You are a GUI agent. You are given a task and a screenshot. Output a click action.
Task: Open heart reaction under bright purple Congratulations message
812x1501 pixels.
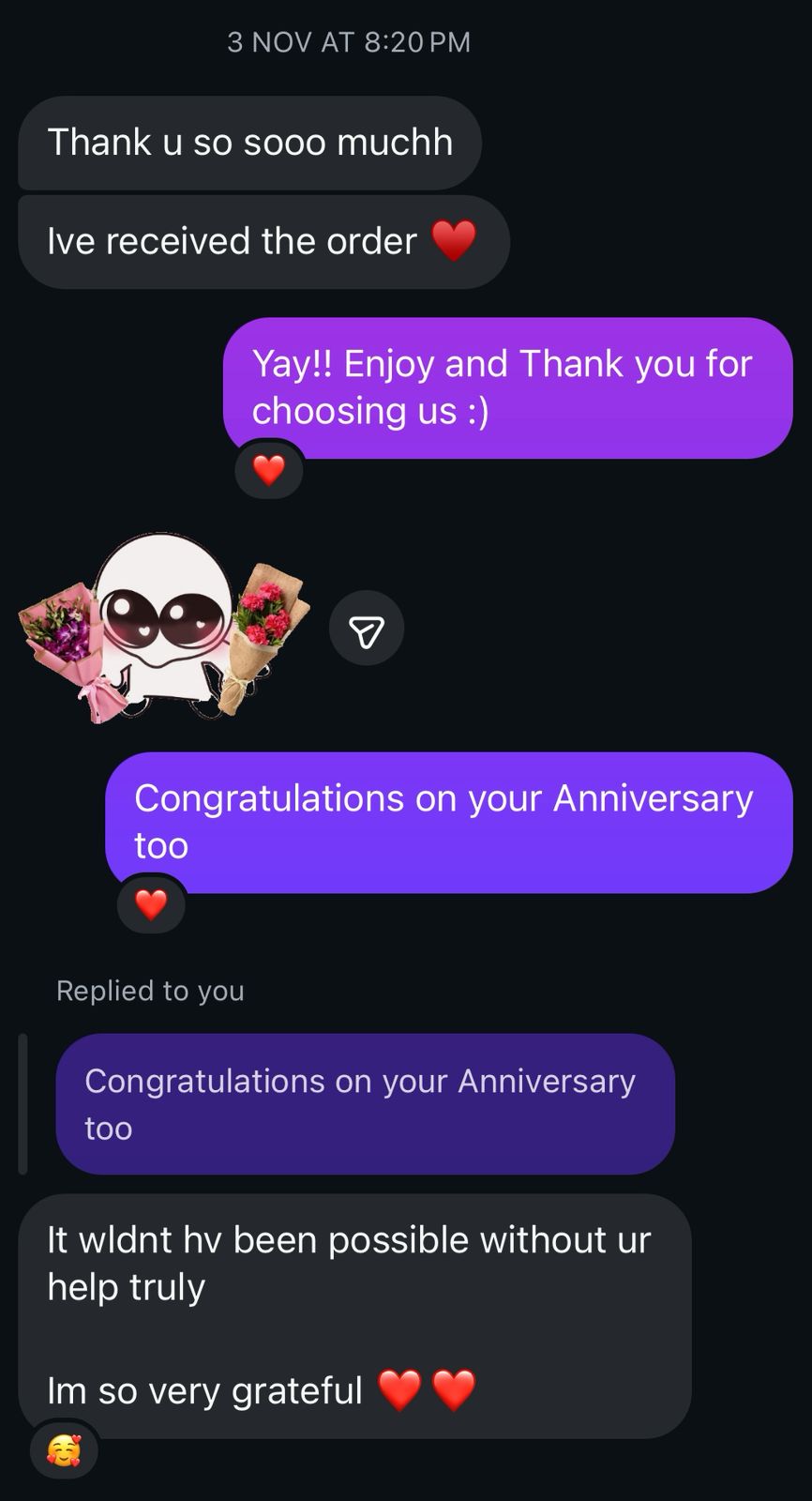point(151,904)
